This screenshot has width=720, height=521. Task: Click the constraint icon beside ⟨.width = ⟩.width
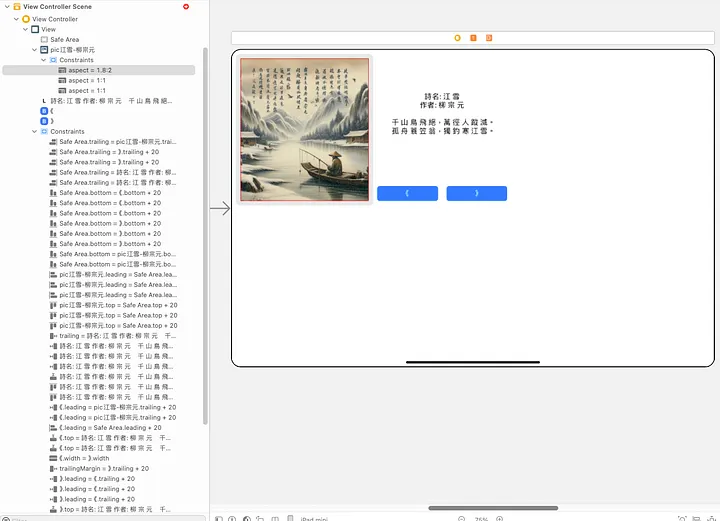click(53, 458)
